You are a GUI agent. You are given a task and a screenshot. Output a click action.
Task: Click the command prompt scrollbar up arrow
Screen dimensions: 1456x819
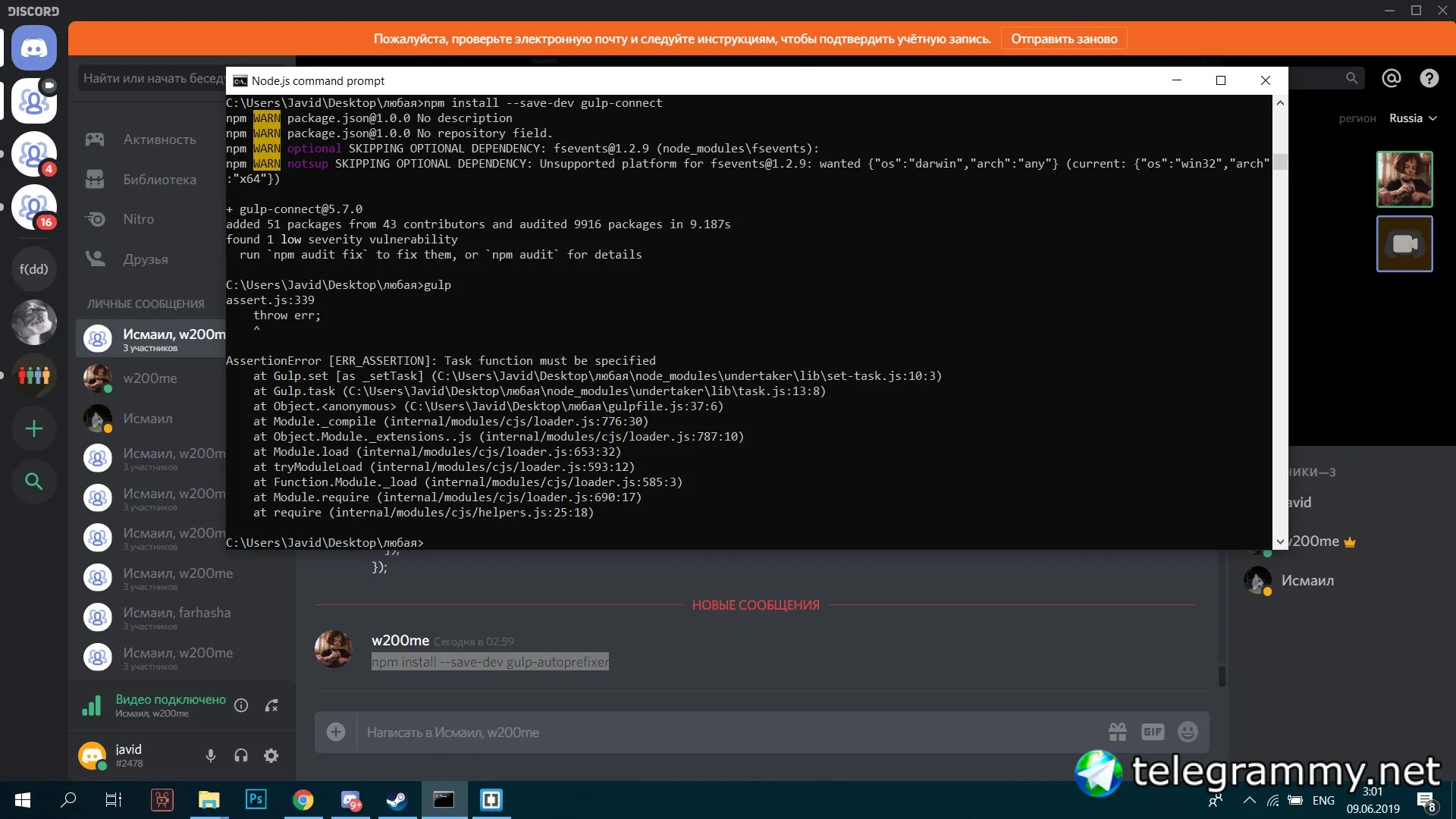point(1280,103)
